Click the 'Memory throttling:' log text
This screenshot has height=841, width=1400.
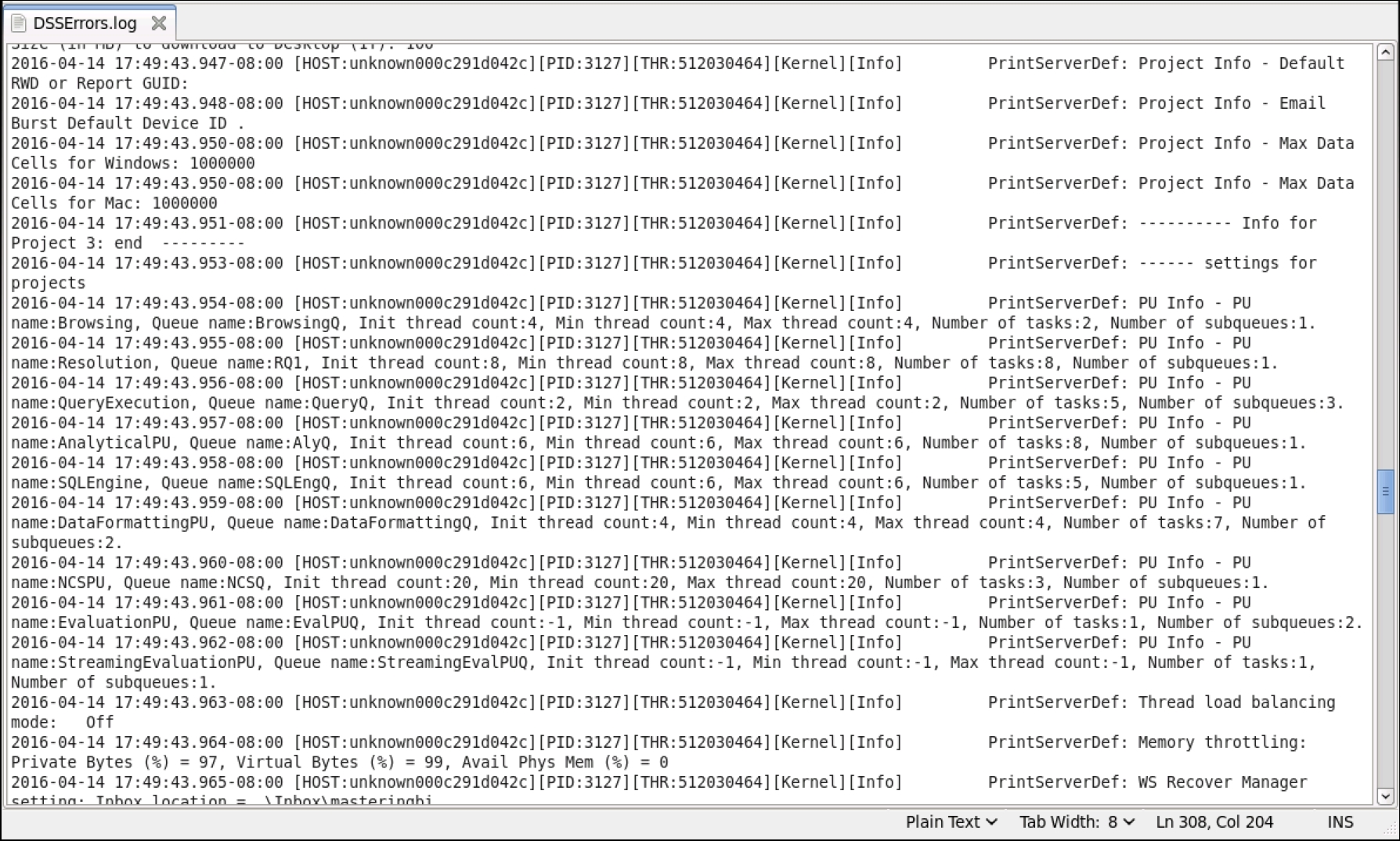(1222, 742)
